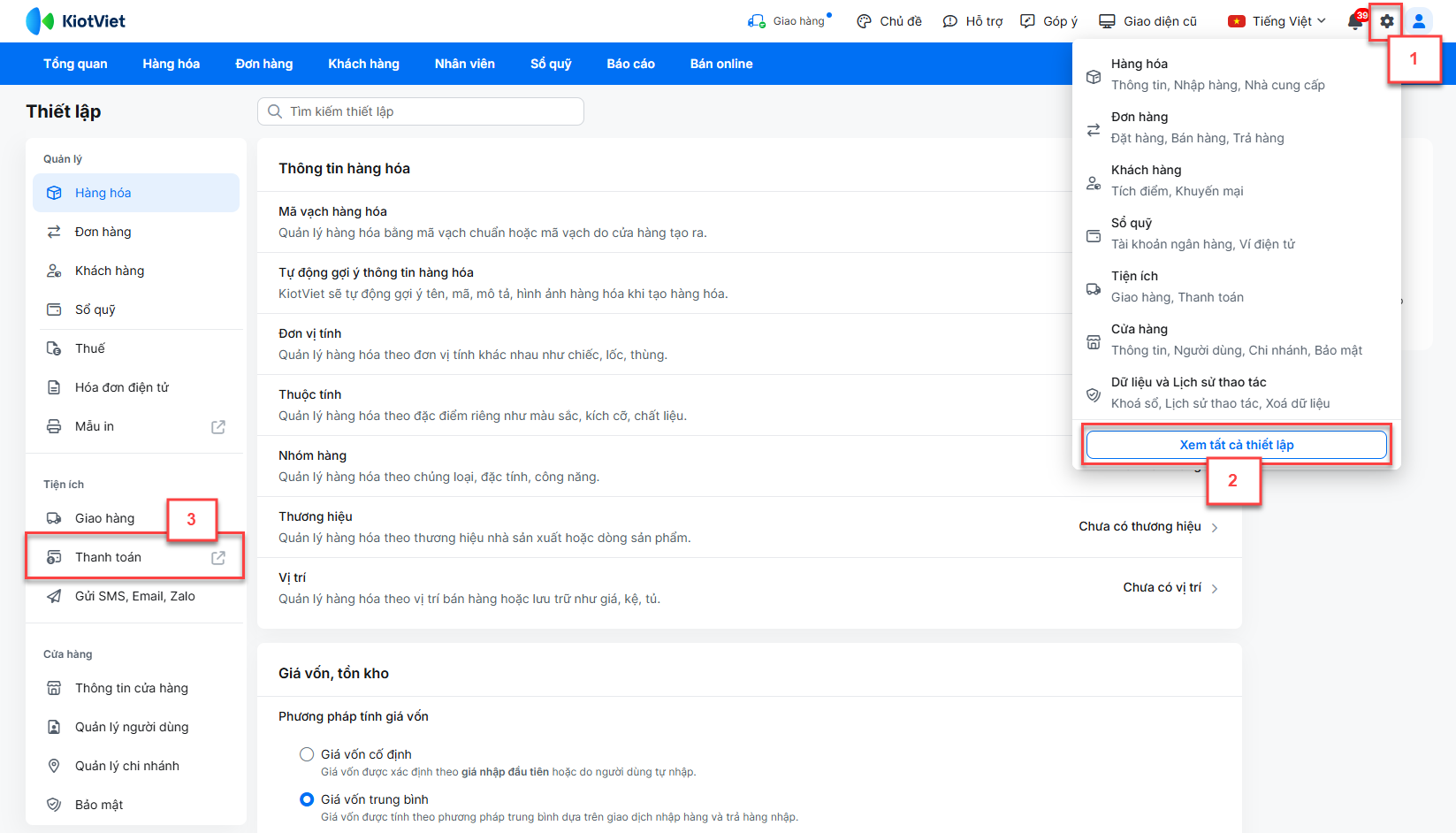Open Vị trí setting row
Screen dimensions: 1456x833
click(750, 588)
